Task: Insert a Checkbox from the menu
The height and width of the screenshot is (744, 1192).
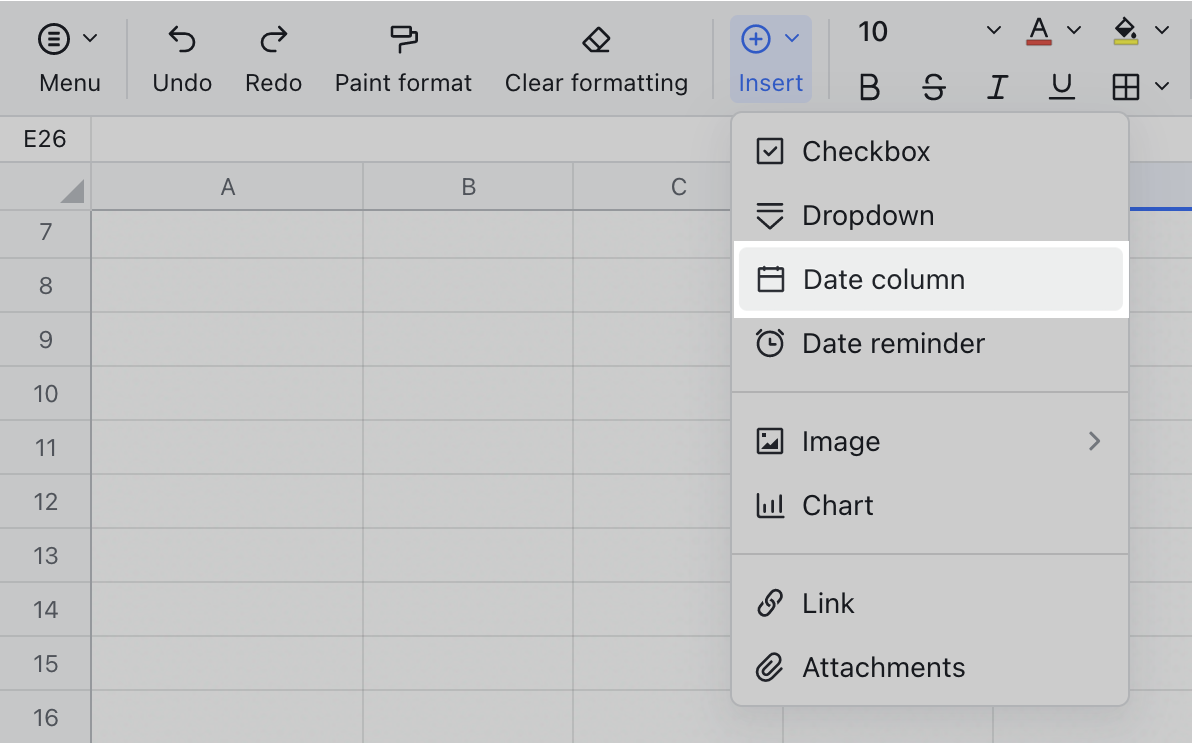Action: [865, 151]
